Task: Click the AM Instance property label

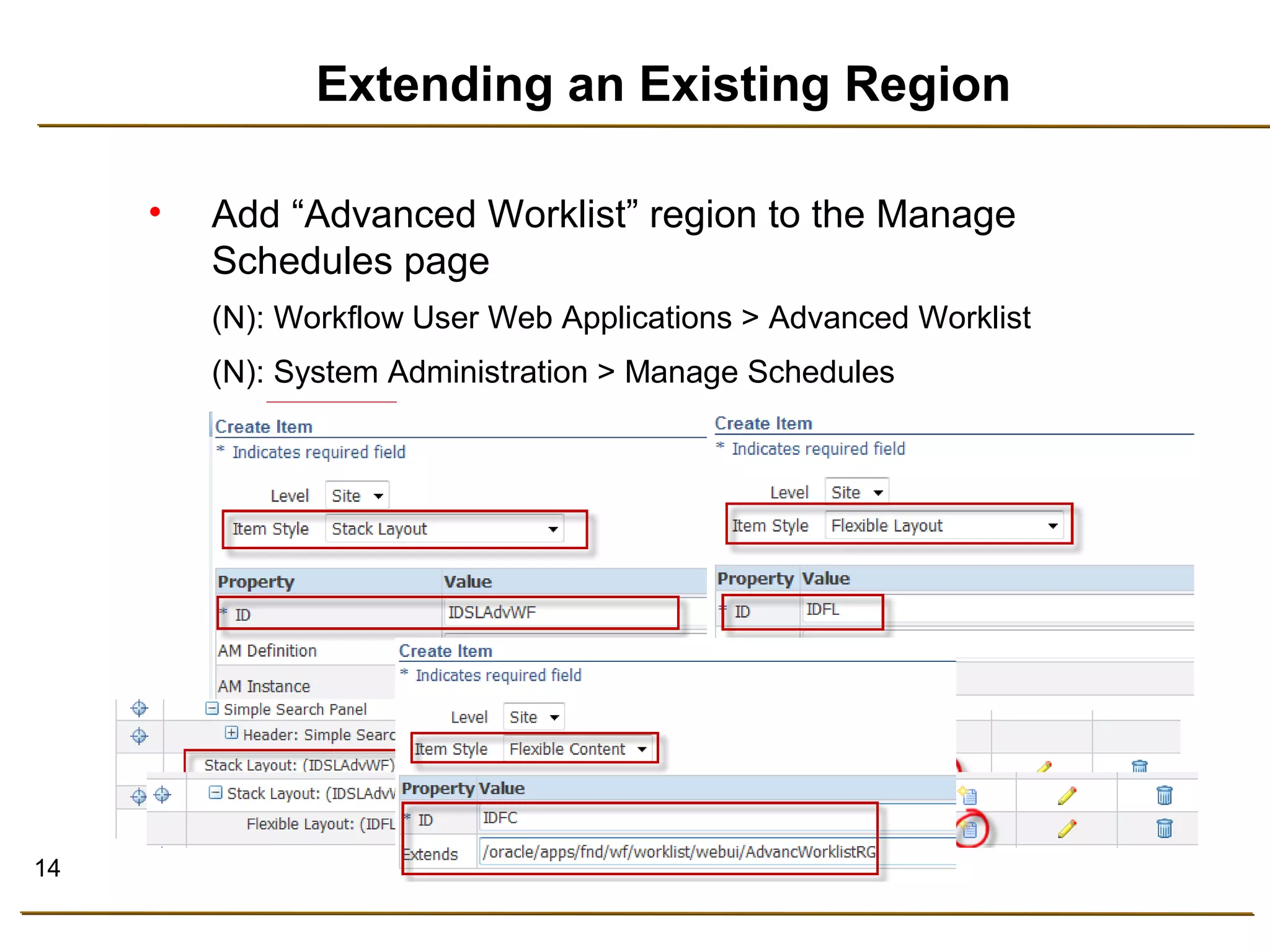Action: point(264,686)
